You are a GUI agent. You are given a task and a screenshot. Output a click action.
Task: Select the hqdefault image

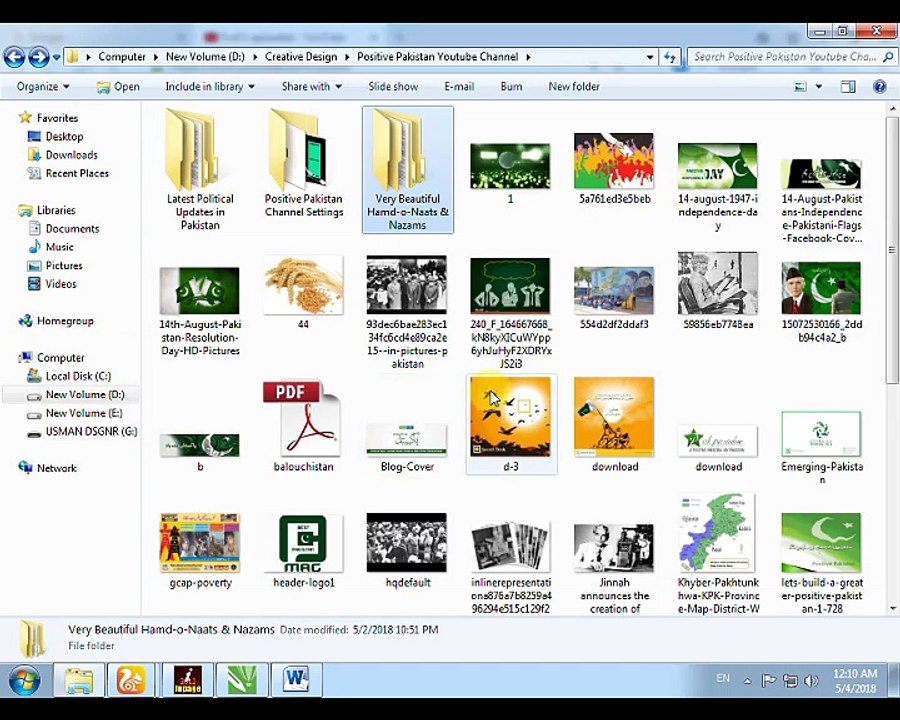coord(407,551)
